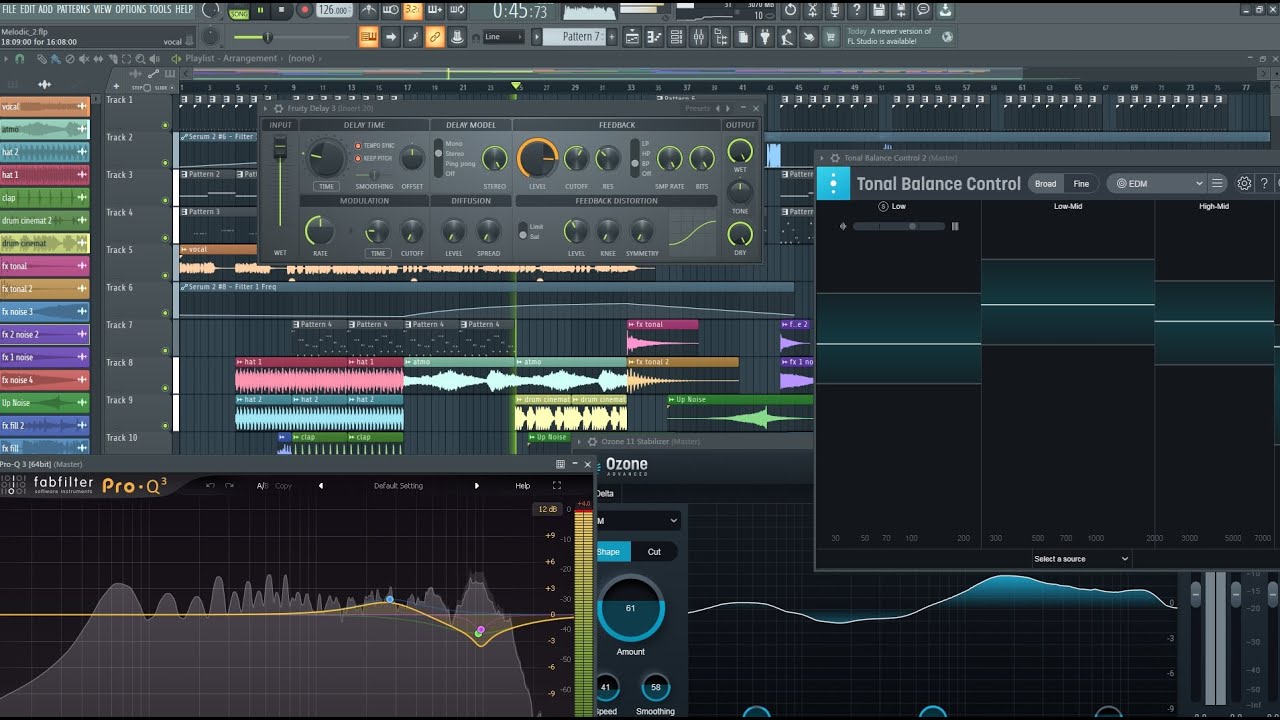Click playlist magnet snap icon
This screenshot has height=720, width=1280.
click(x=19, y=59)
